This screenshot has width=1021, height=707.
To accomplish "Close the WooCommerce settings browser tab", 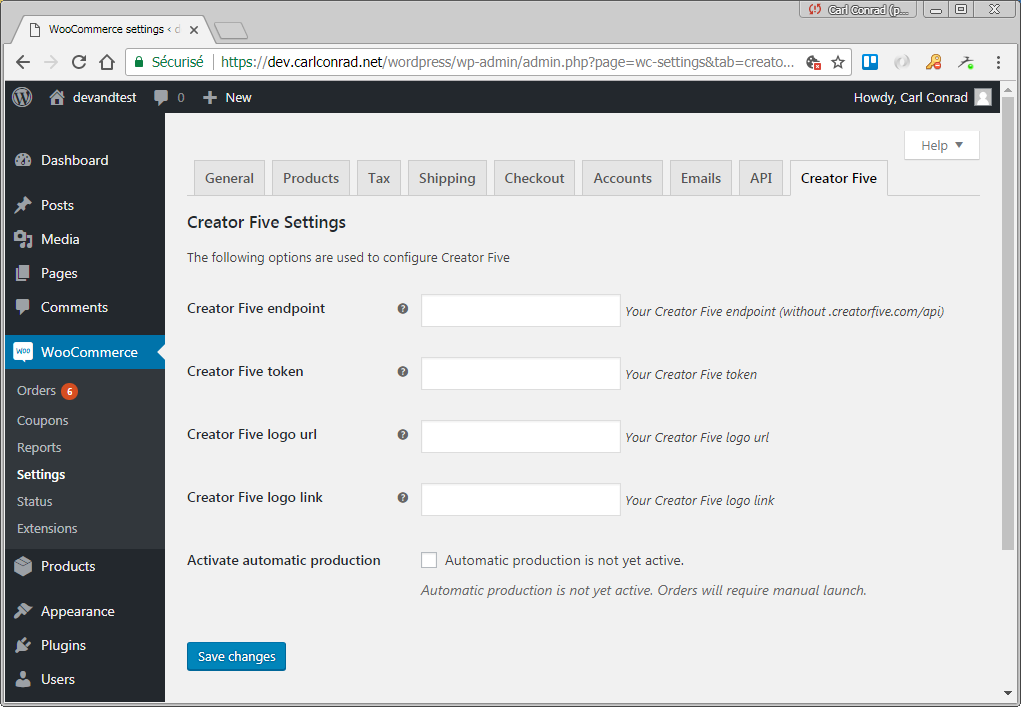I will [193, 30].
